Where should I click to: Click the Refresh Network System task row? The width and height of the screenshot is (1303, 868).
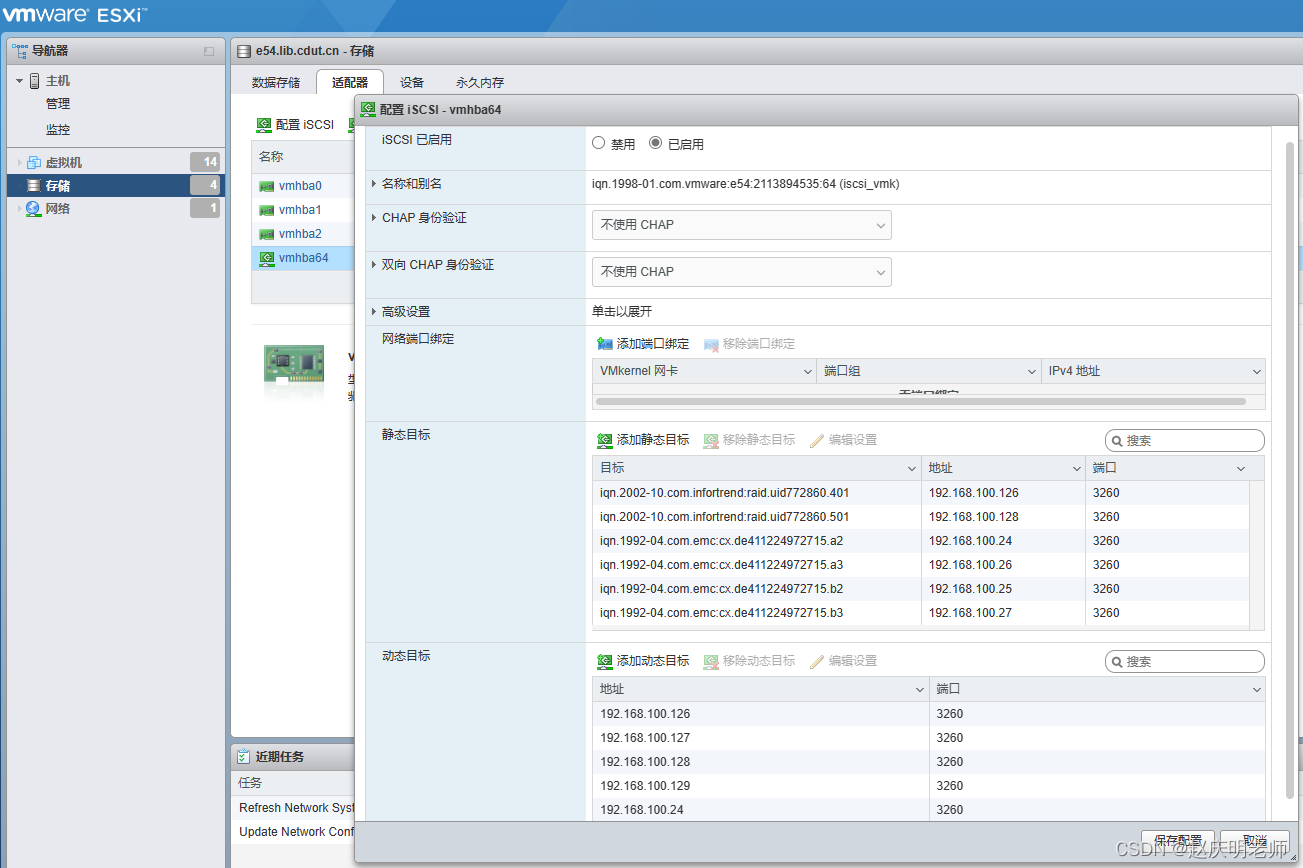click(295, 808)
